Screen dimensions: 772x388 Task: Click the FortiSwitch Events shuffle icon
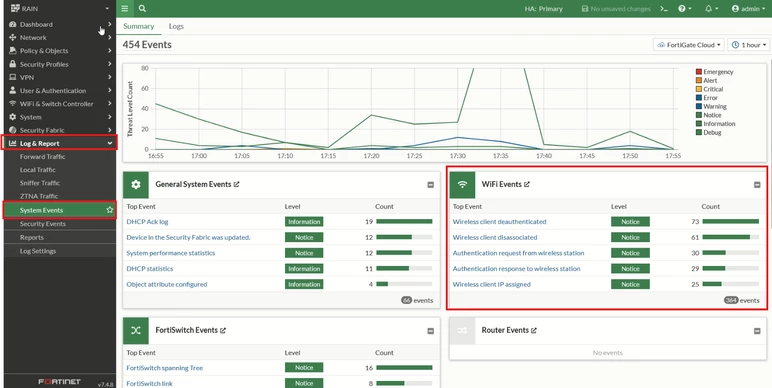136,331
